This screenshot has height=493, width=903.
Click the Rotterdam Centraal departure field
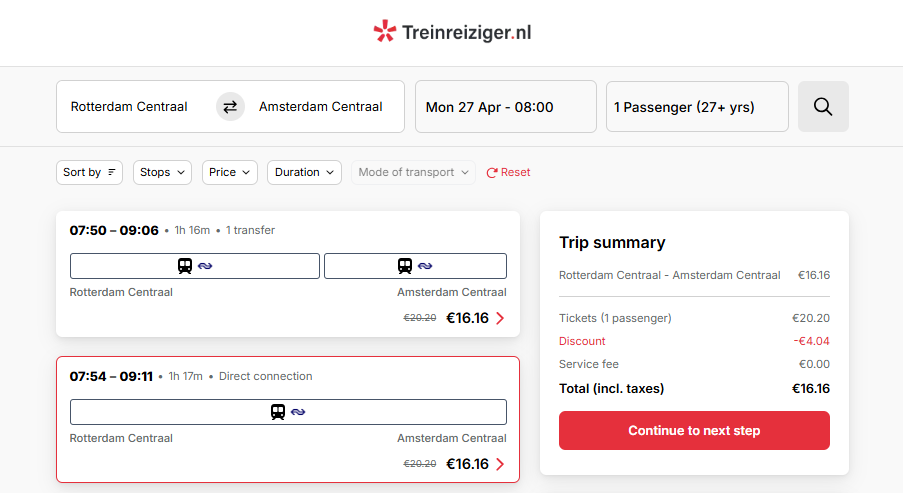coord(129,107)
